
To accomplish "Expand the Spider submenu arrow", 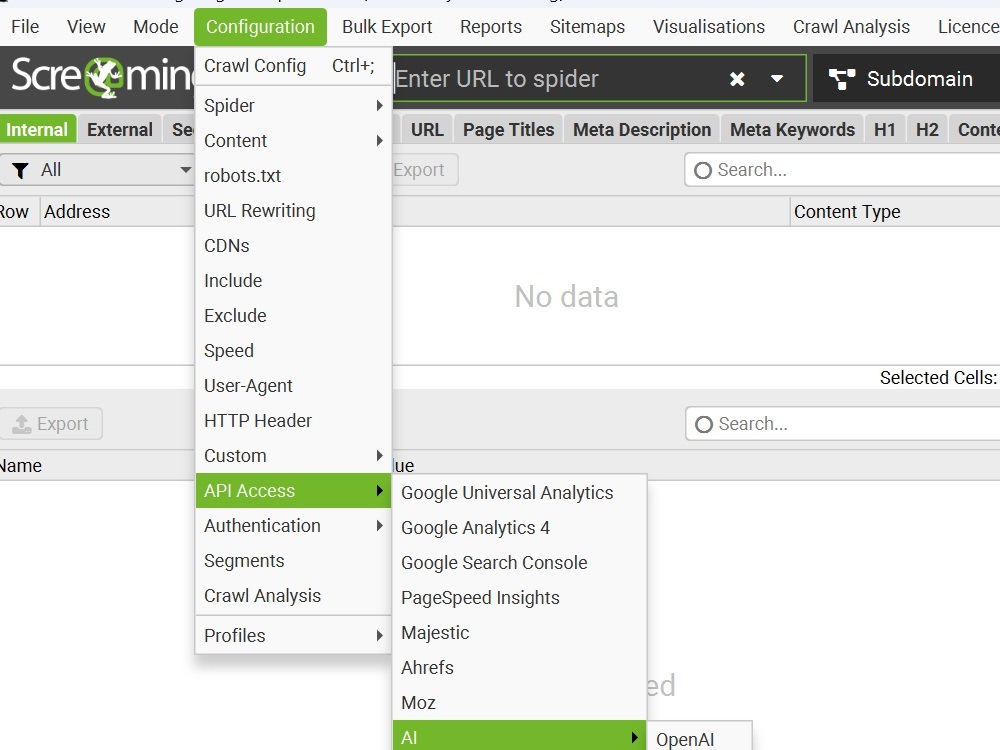I will (x=379, y=105).
